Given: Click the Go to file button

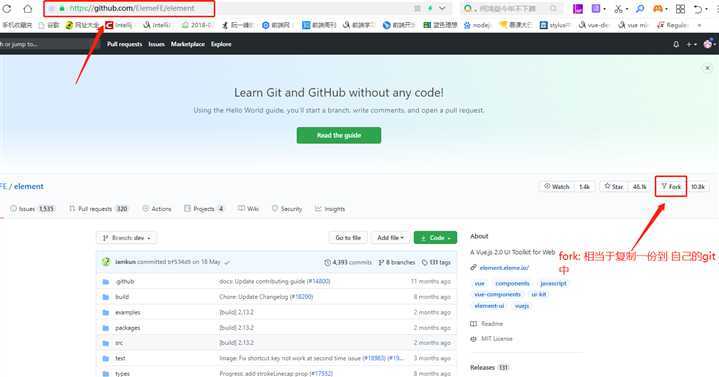Looking at the screenshot, I should click(348, 238).
